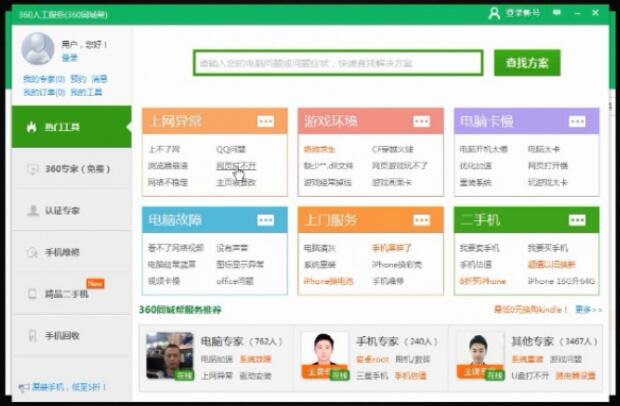Select 手机屏碎了 in 上门服务
620x406 pixels.
[x=391, y=248]
